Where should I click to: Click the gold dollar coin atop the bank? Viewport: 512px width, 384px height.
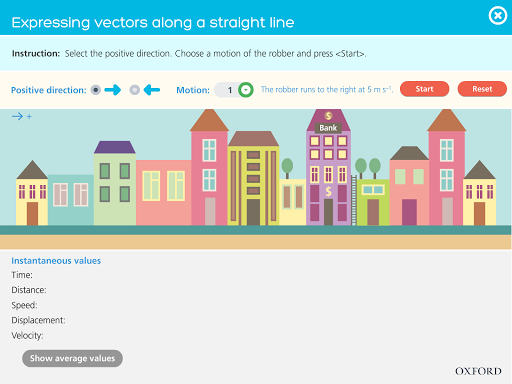[x=328, y=116]
